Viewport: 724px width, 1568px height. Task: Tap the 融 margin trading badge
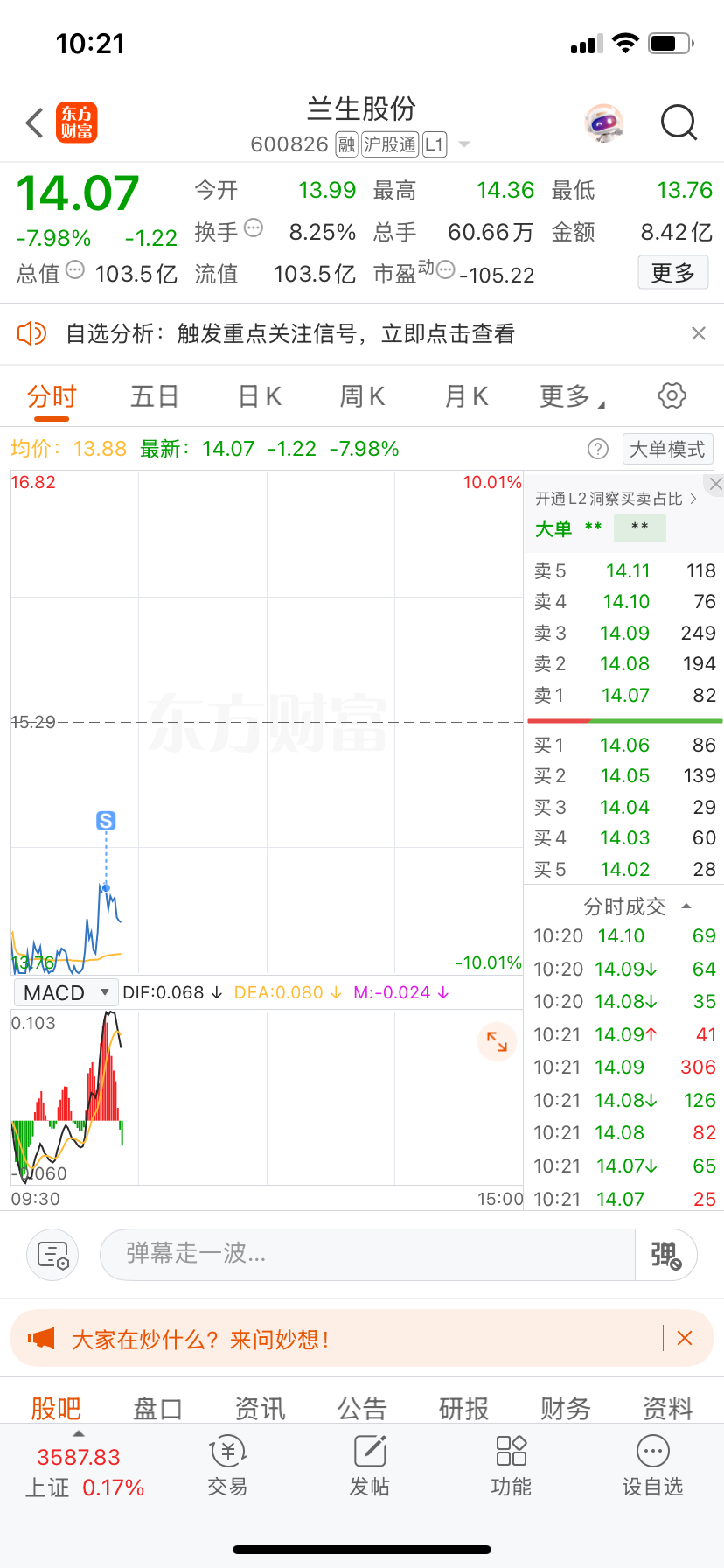[x=347, y=144]
